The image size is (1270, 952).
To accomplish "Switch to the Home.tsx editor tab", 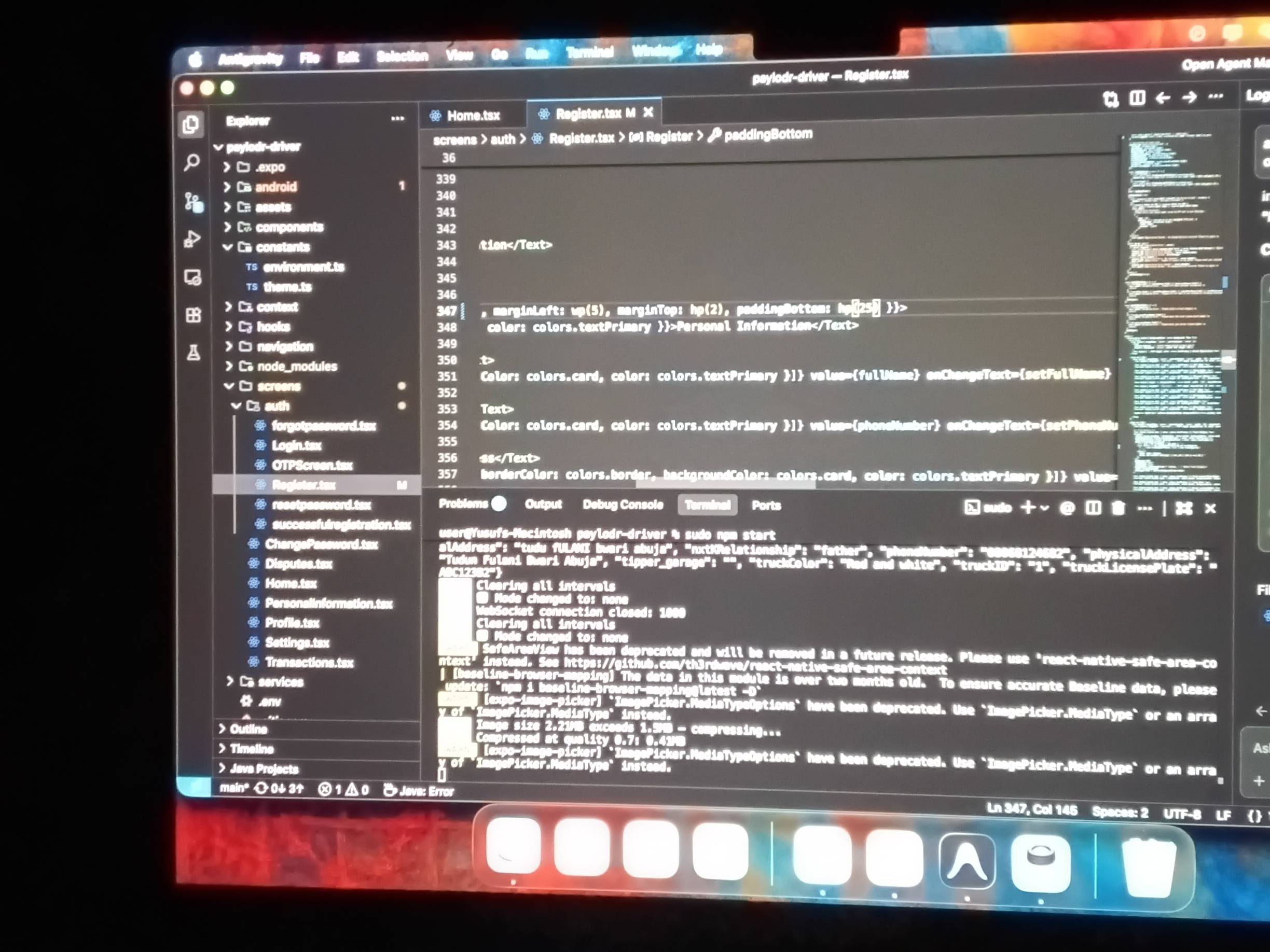I will (473, 116).
